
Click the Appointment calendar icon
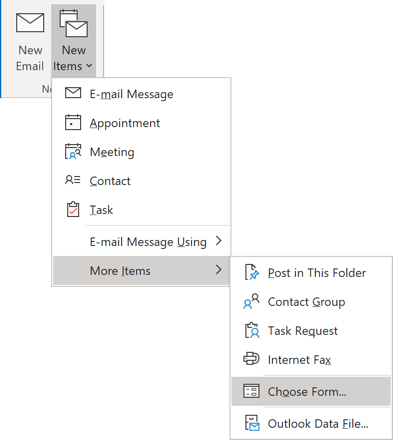pos(73,122)
